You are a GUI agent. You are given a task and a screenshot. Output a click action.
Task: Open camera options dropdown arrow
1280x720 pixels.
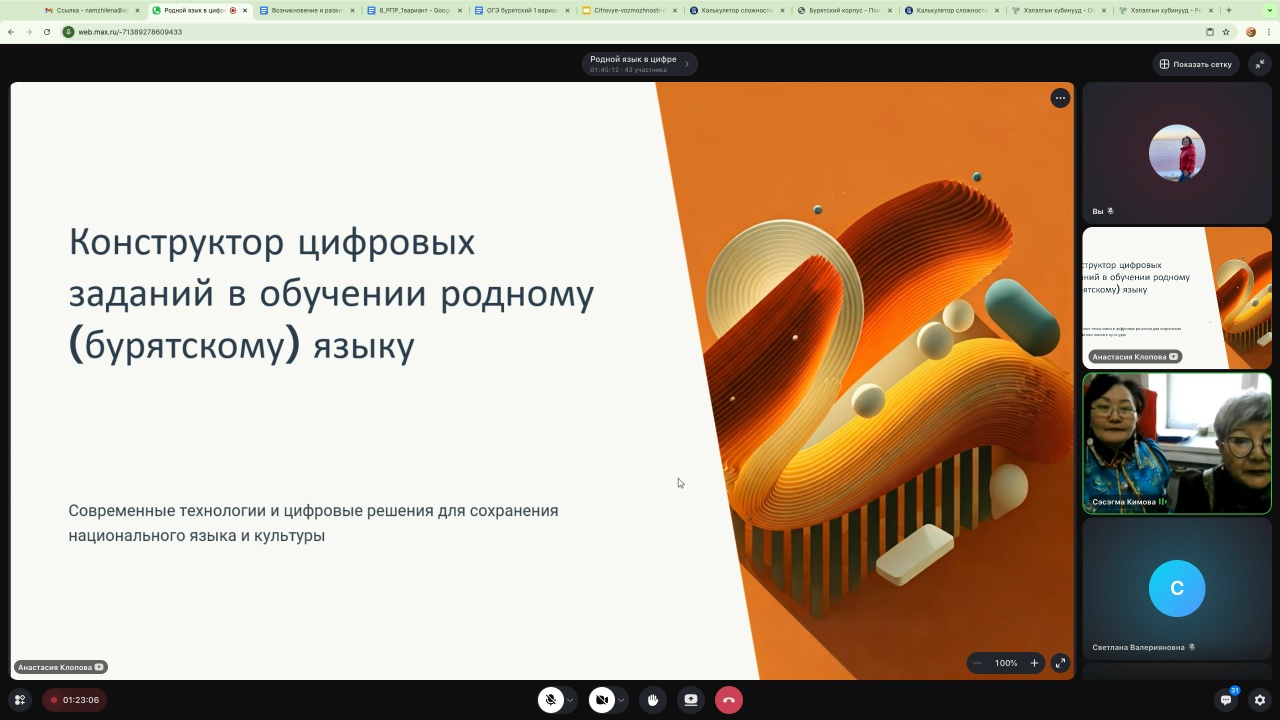click(x=621, y=700)
